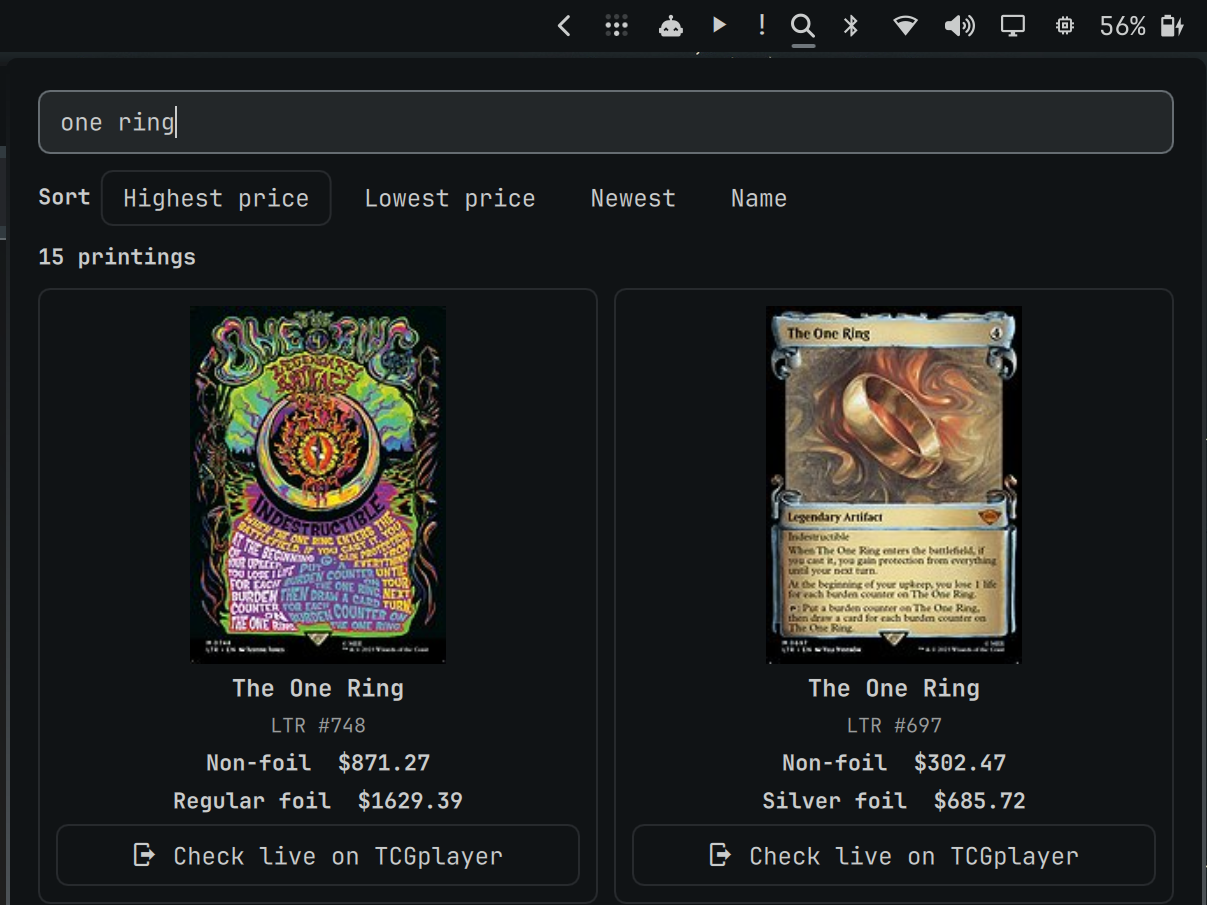
Task: Click the 56% battery percentage text
Action: tap(1122, 26)
